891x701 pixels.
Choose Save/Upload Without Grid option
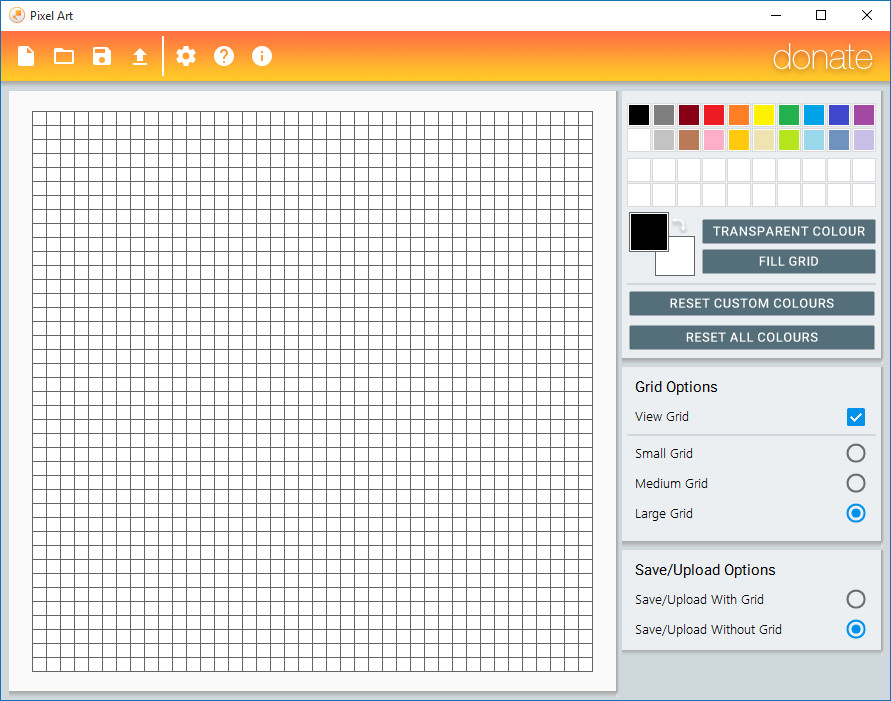pyautogui.click(x=856, y=629)
